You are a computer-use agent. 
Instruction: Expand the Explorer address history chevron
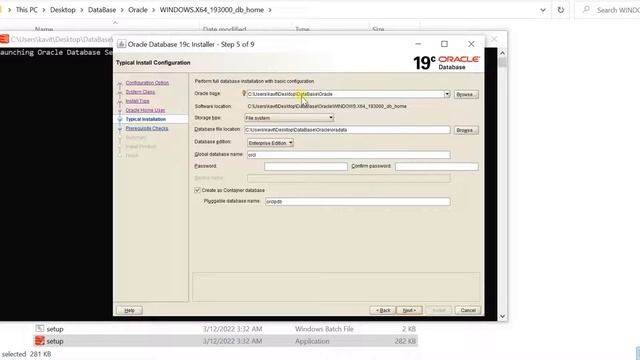click(x=543, y=10)
